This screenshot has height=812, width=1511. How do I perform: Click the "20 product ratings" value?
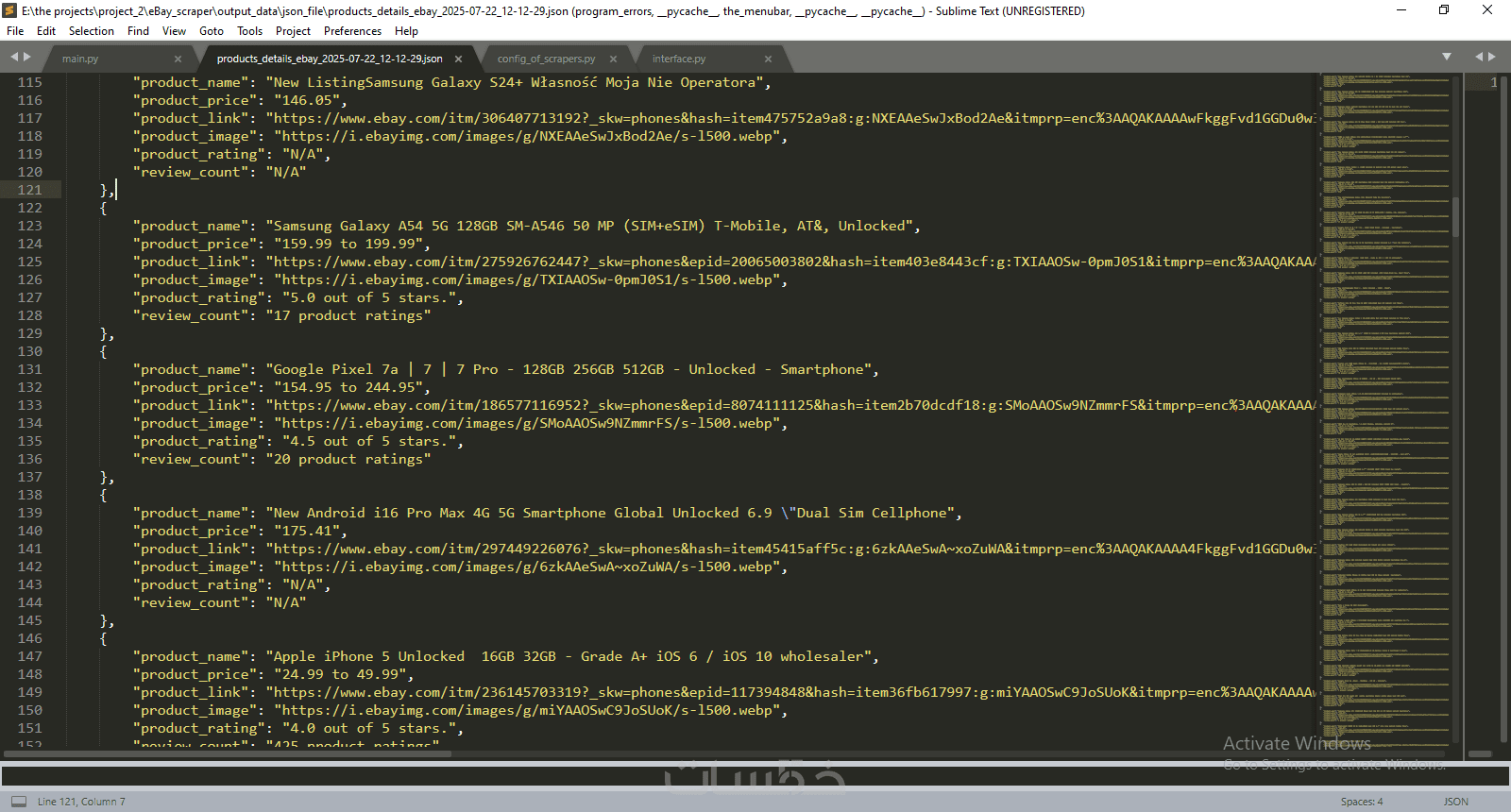pyautogui.click(x=348, y=459)
